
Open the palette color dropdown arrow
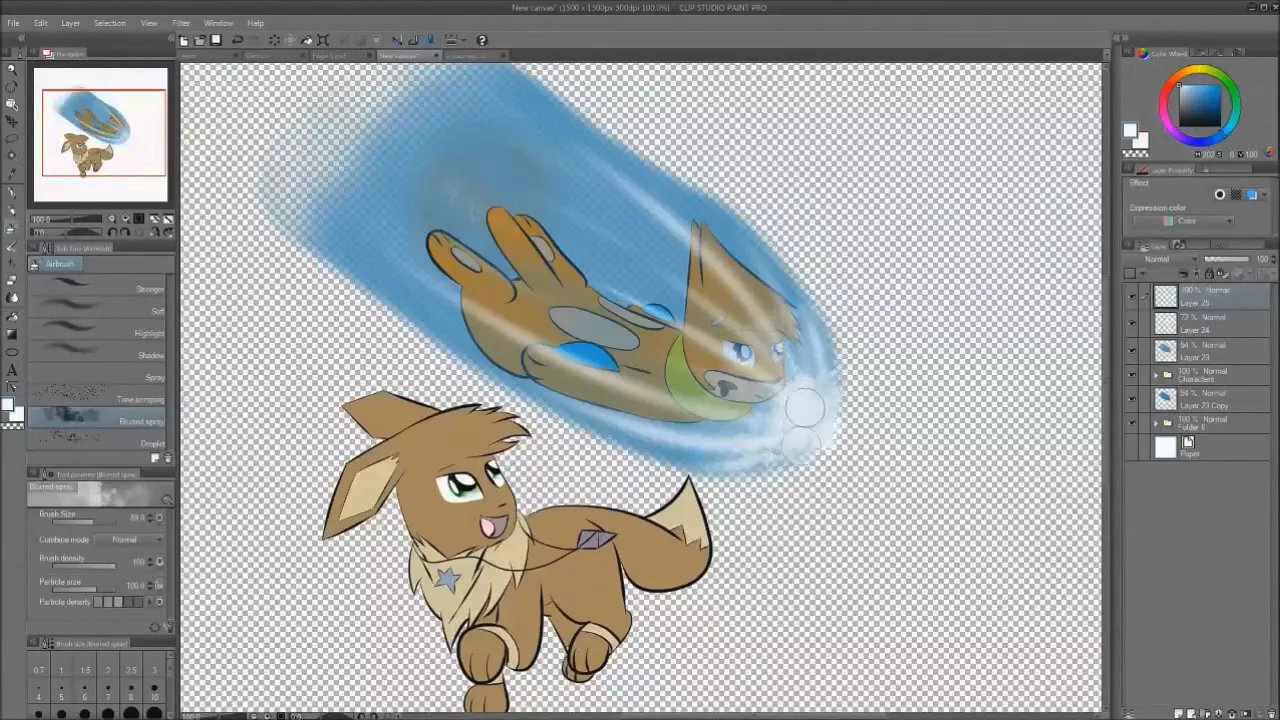[x=1142, y=273]
